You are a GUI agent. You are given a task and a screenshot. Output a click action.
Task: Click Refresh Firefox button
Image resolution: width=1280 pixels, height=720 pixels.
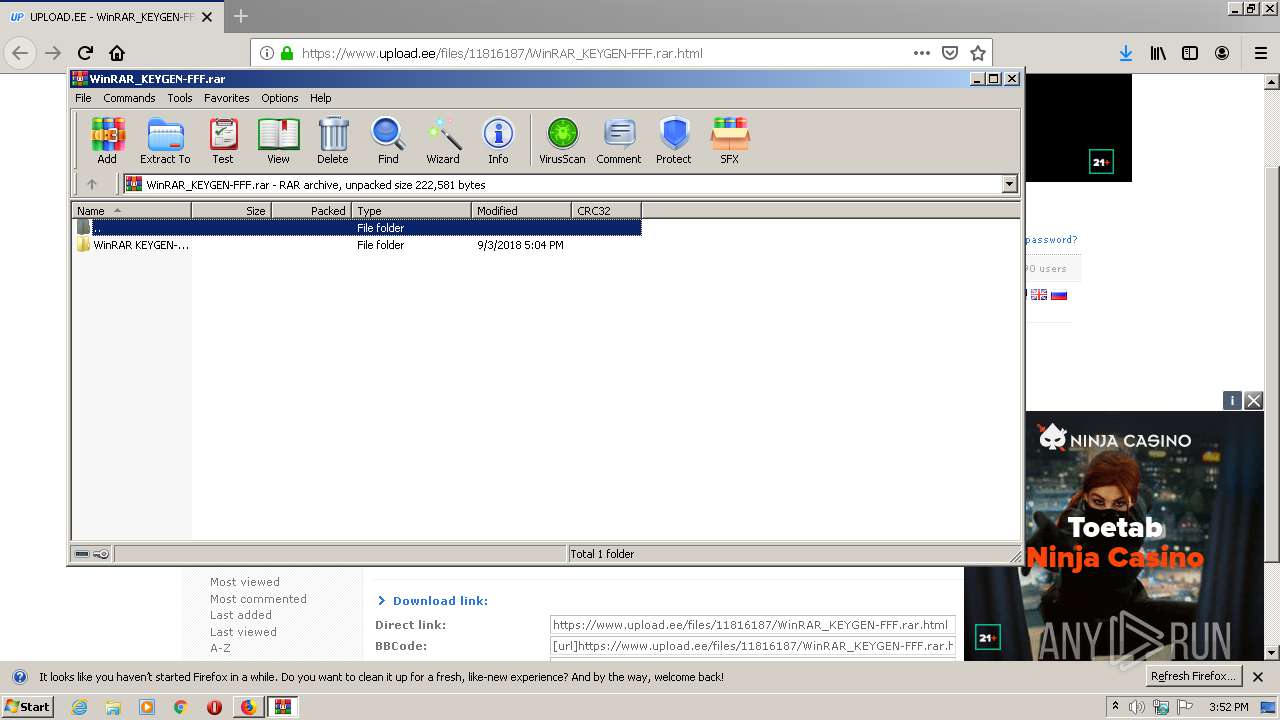point(1195,676)
